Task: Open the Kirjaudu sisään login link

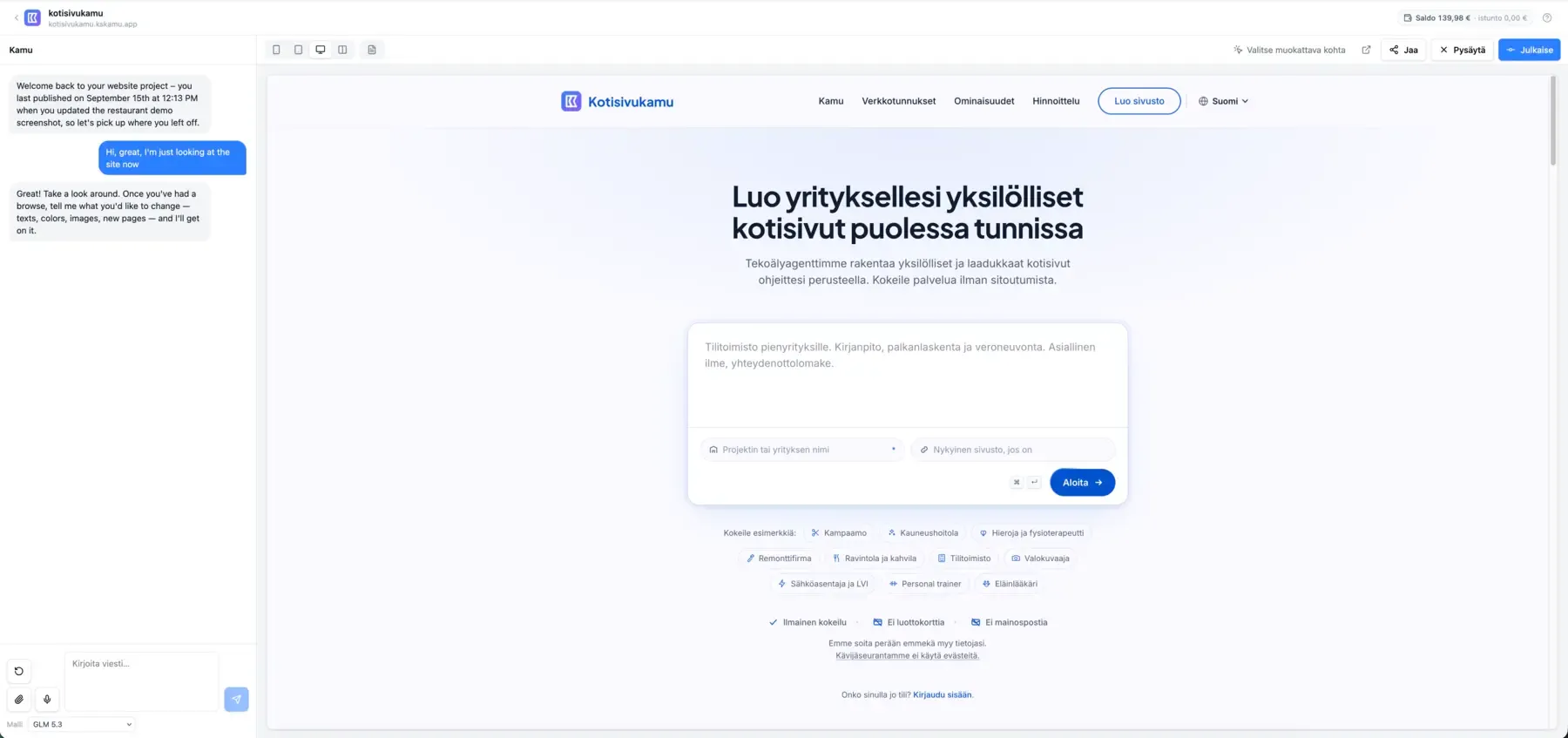Action: tap(942, 694)
